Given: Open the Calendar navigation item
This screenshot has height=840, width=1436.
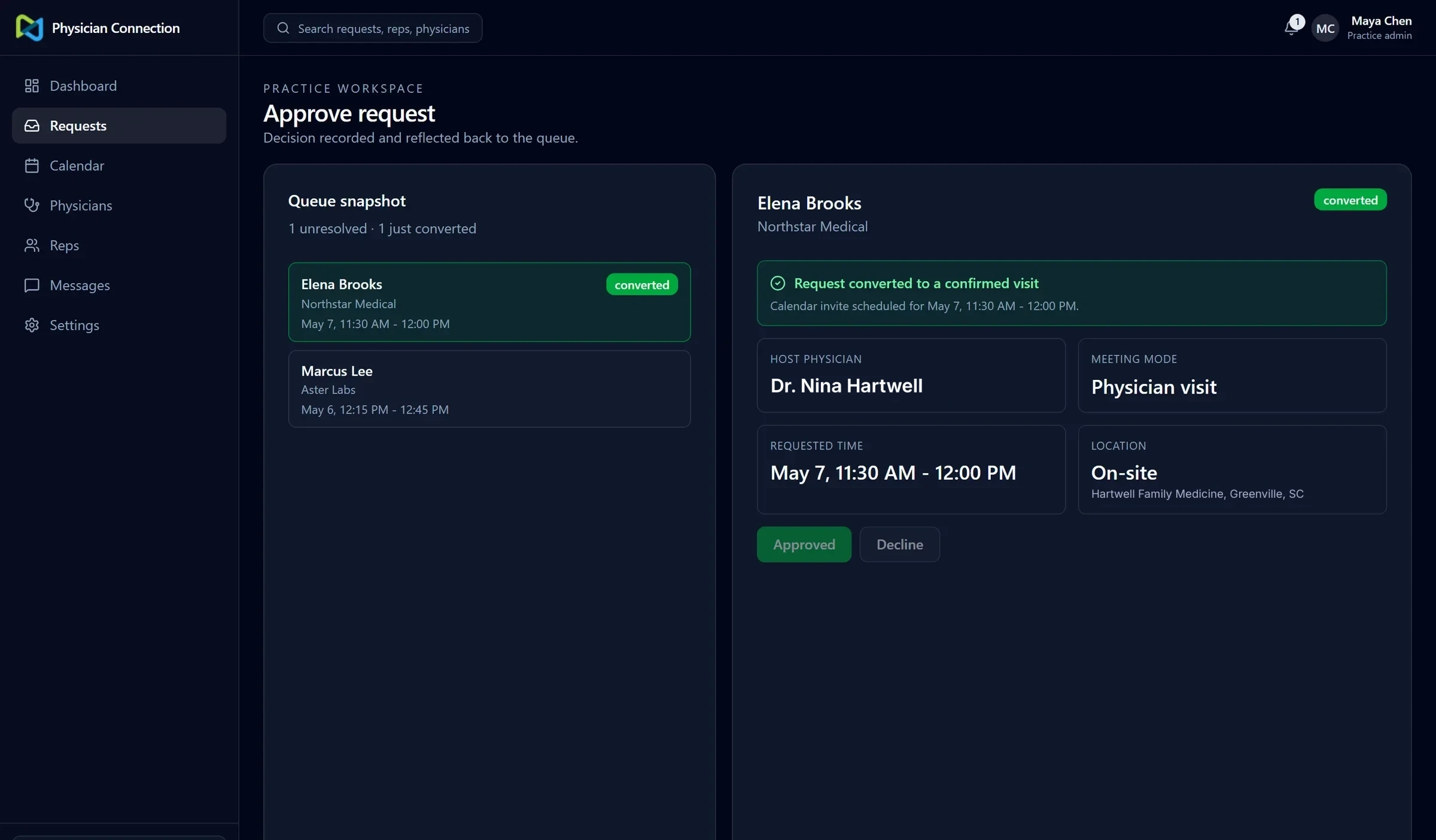Looking at the screenshot, I should (x=119, y=166).
